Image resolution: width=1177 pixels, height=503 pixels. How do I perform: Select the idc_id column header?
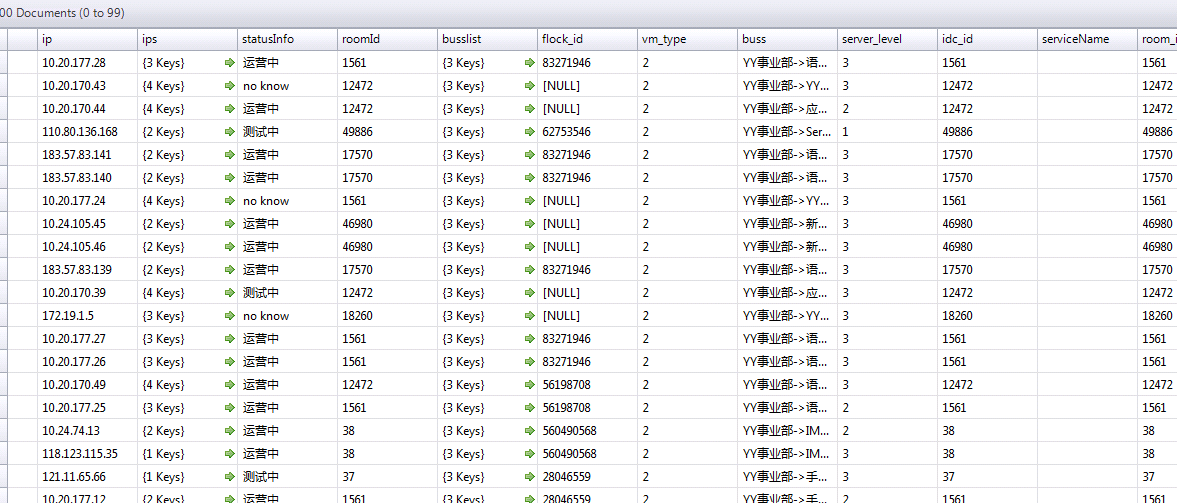(987, 40)
